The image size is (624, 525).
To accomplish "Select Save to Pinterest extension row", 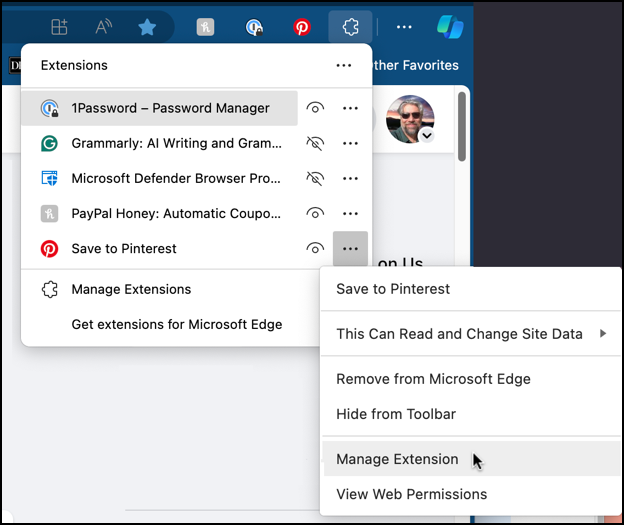I will click(x=159, y=249).
